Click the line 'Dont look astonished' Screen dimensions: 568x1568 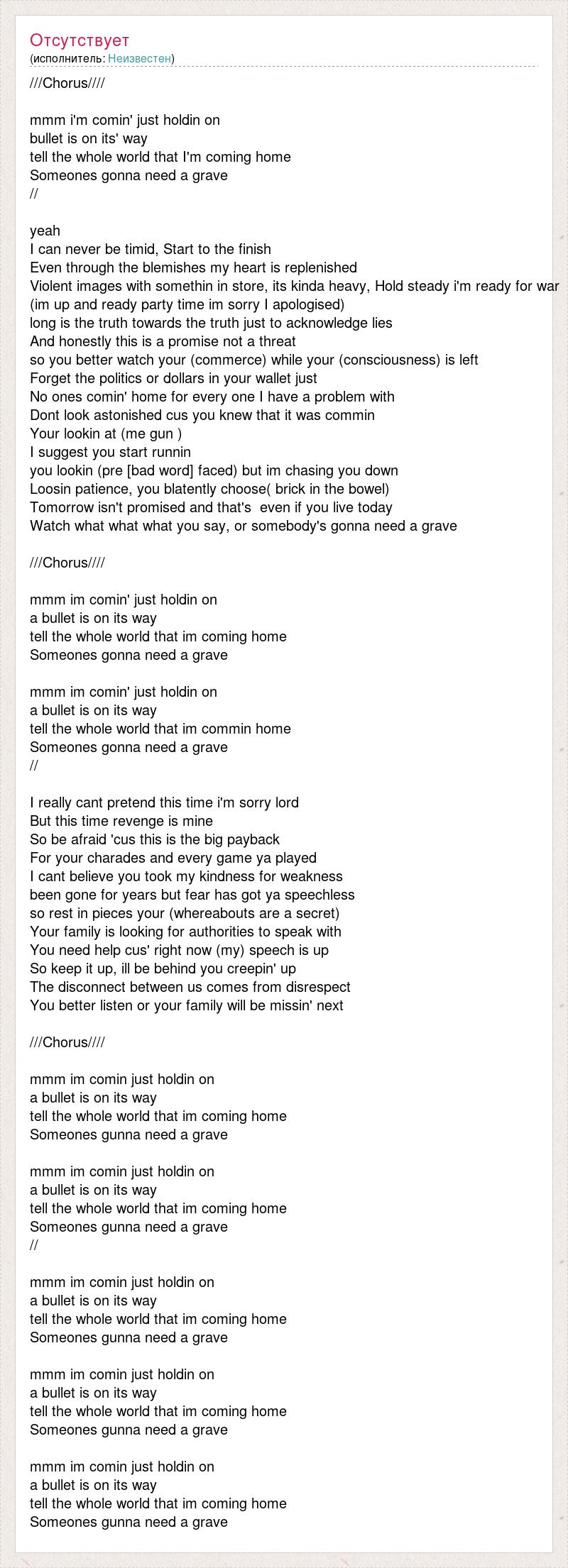coord(202,415)
